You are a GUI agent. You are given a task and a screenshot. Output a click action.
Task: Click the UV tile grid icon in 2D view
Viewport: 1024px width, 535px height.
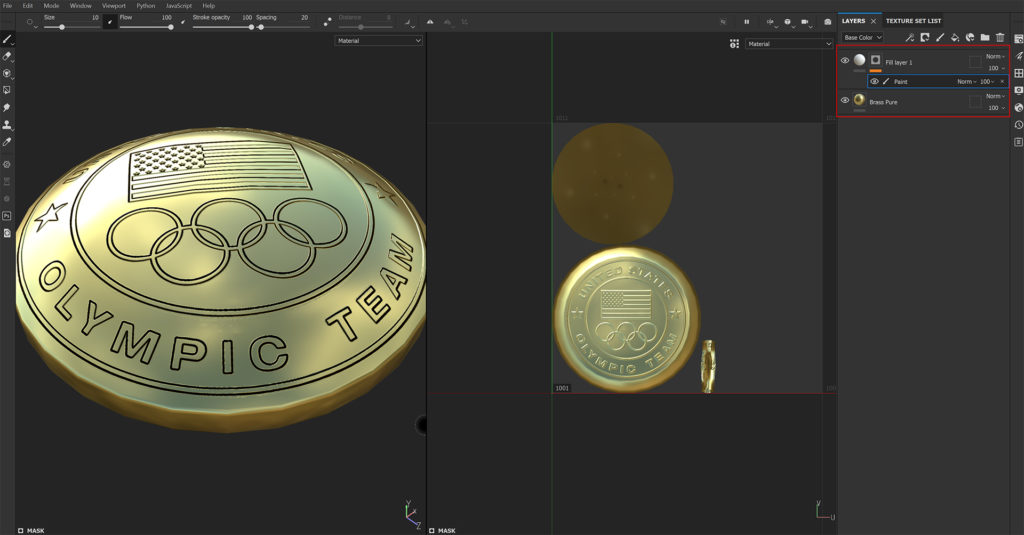pyautogui.click(x=735, y=44)
